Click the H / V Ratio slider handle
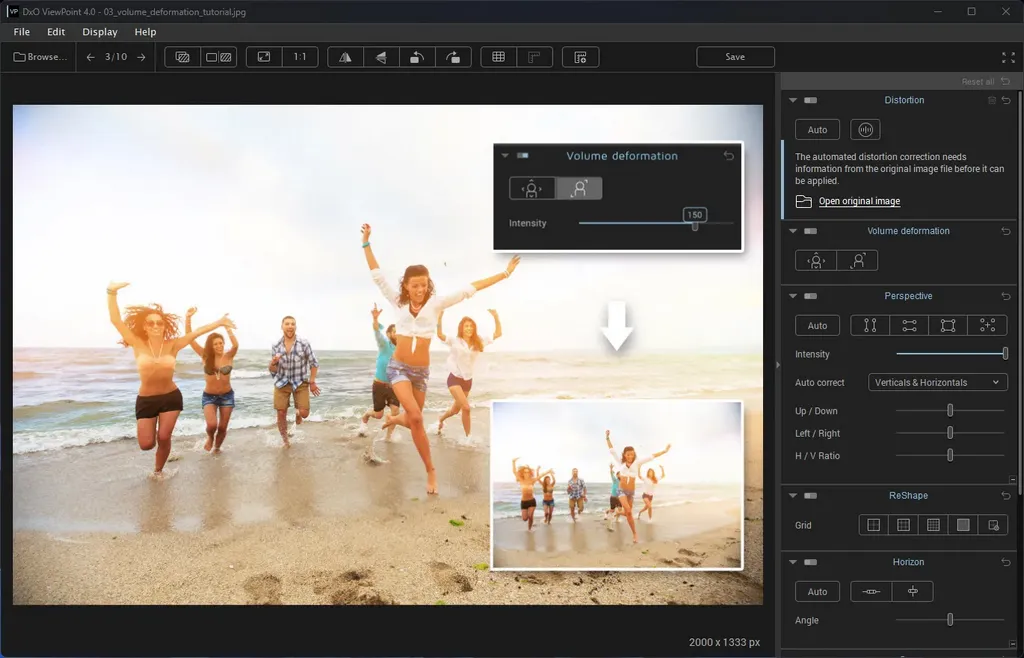The image size is (1024, 658). 950,455
